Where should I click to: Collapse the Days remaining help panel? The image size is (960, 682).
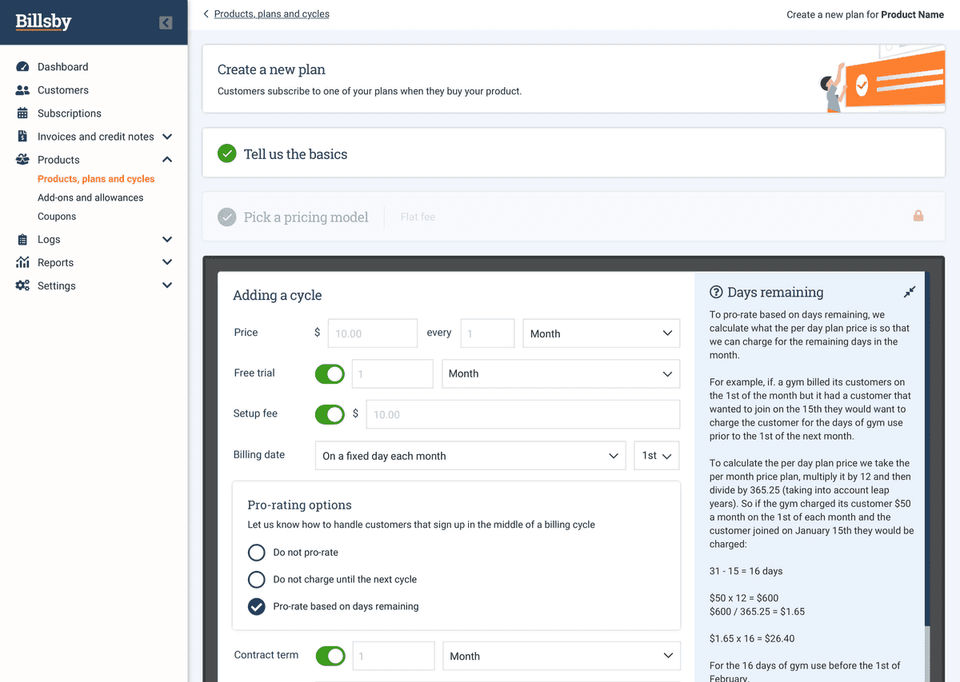coord(910,292)
